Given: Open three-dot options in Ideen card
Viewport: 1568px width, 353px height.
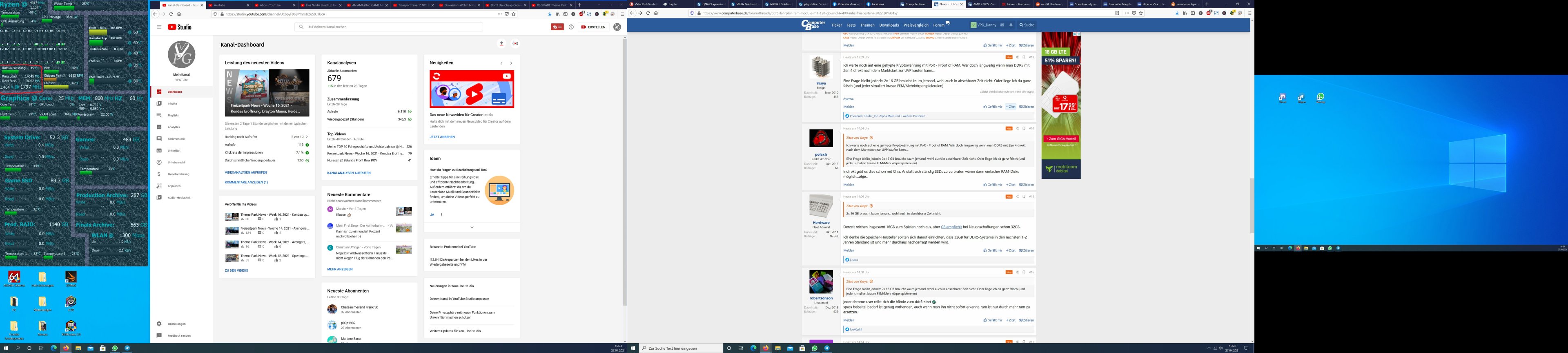Looking at the screenshot, I should tap(441, 214).
